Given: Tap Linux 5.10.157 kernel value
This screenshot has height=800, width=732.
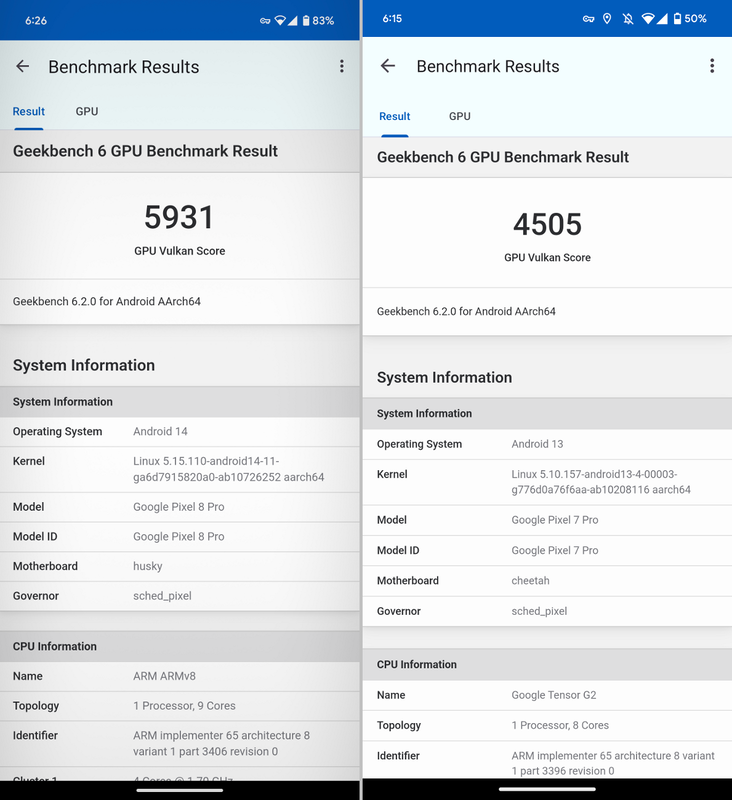Looking at the screenshot, I should (x=601, y=482).
